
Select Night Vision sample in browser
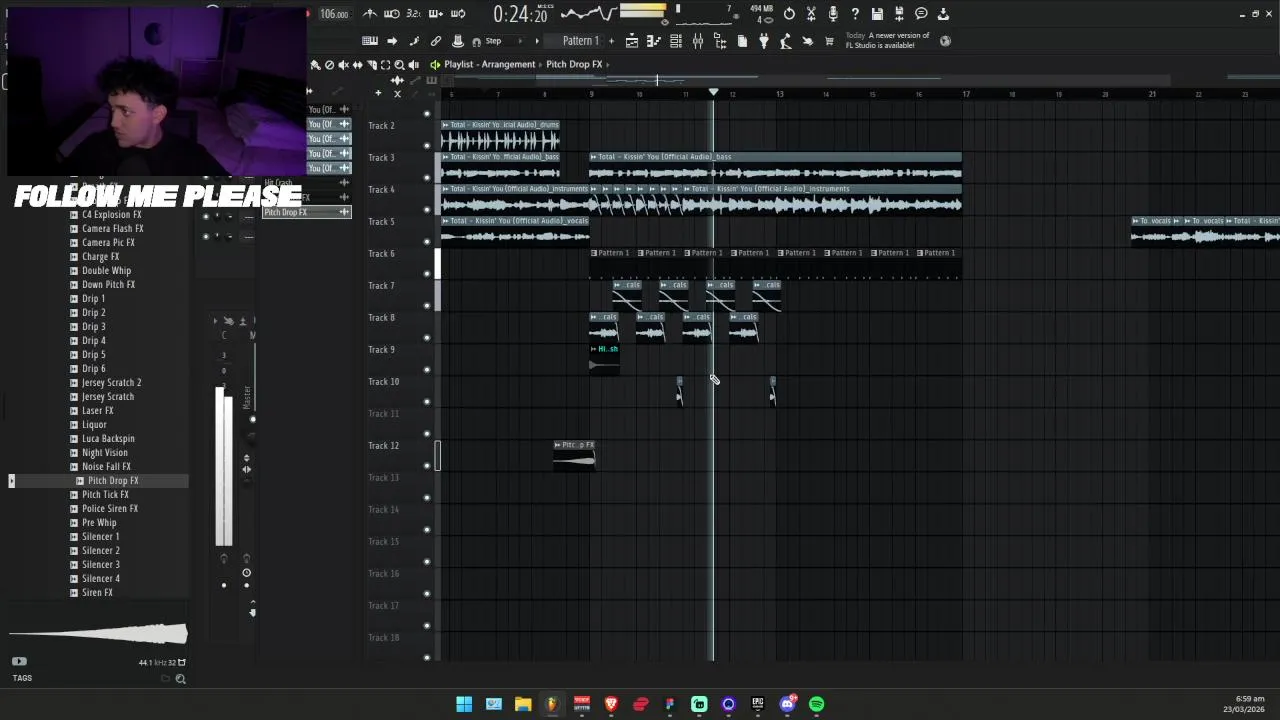104,452
